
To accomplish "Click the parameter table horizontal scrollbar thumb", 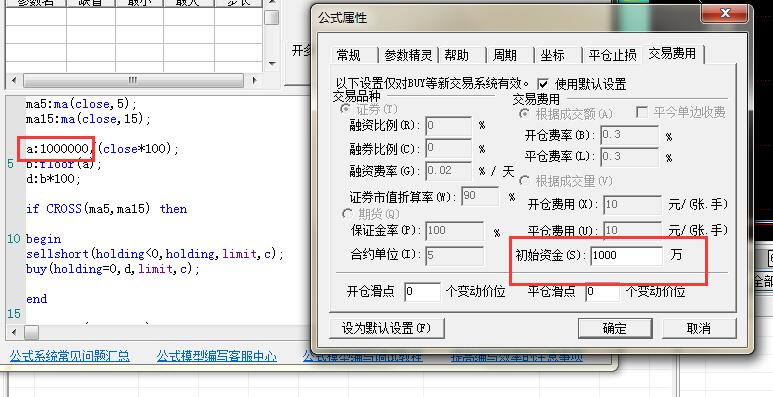I will pyautogui.click(x=133, y=80).
